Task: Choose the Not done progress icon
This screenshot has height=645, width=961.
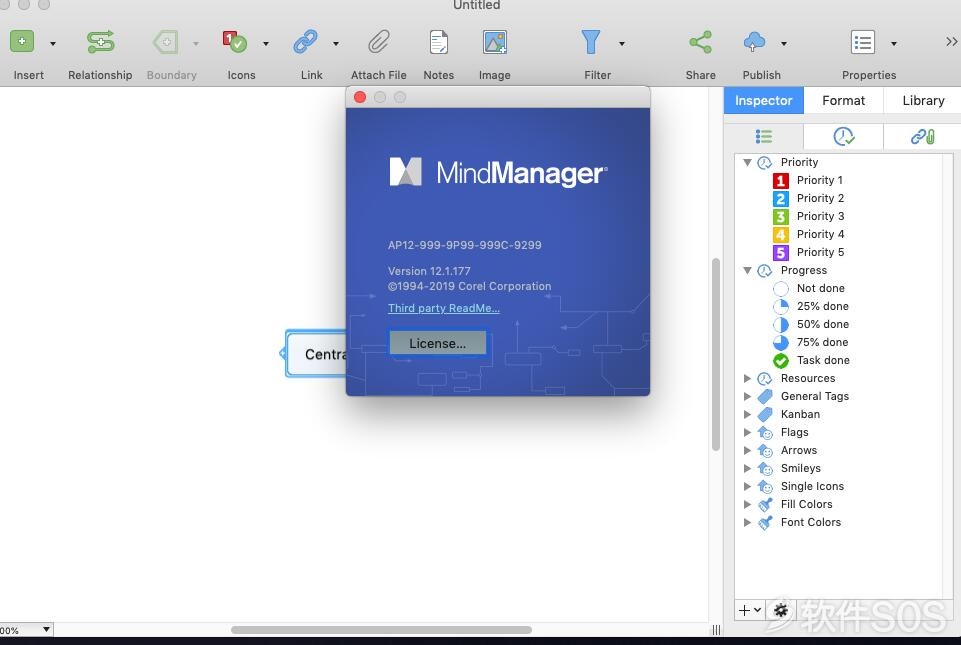Action: 781,288
